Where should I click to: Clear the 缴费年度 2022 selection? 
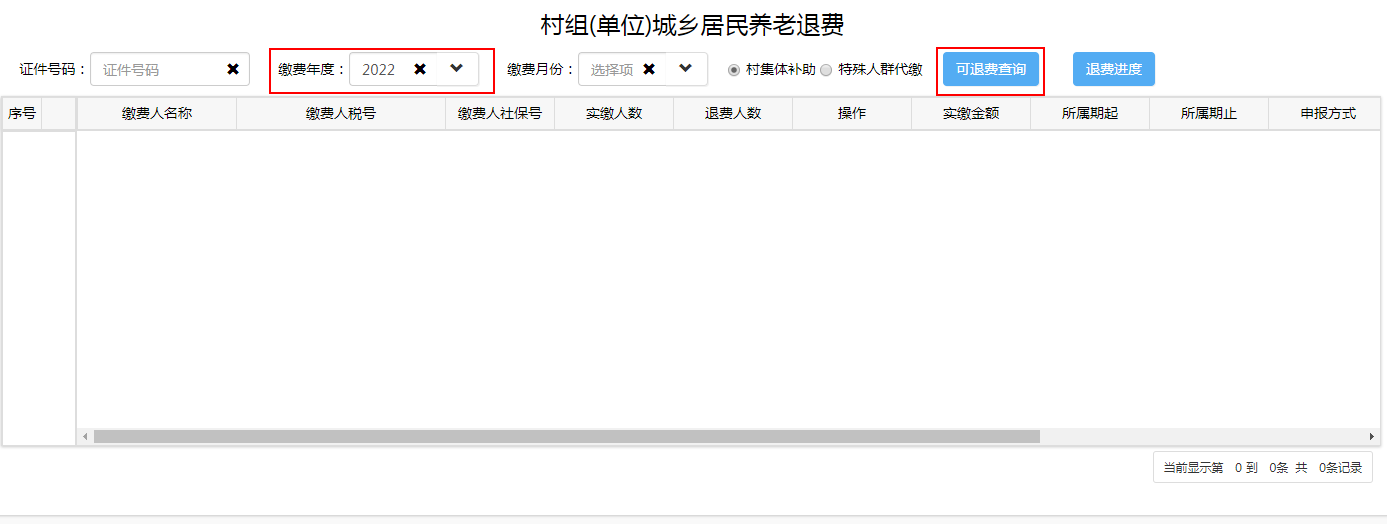[x=420, y=69]
